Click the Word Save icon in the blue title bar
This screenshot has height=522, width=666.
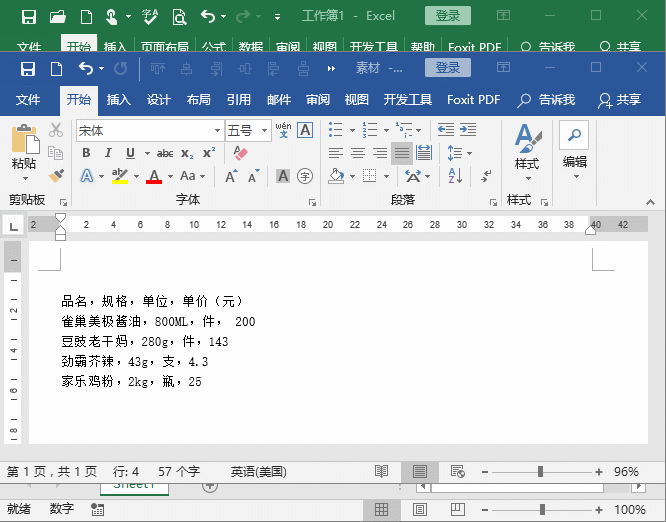(28, 68)
